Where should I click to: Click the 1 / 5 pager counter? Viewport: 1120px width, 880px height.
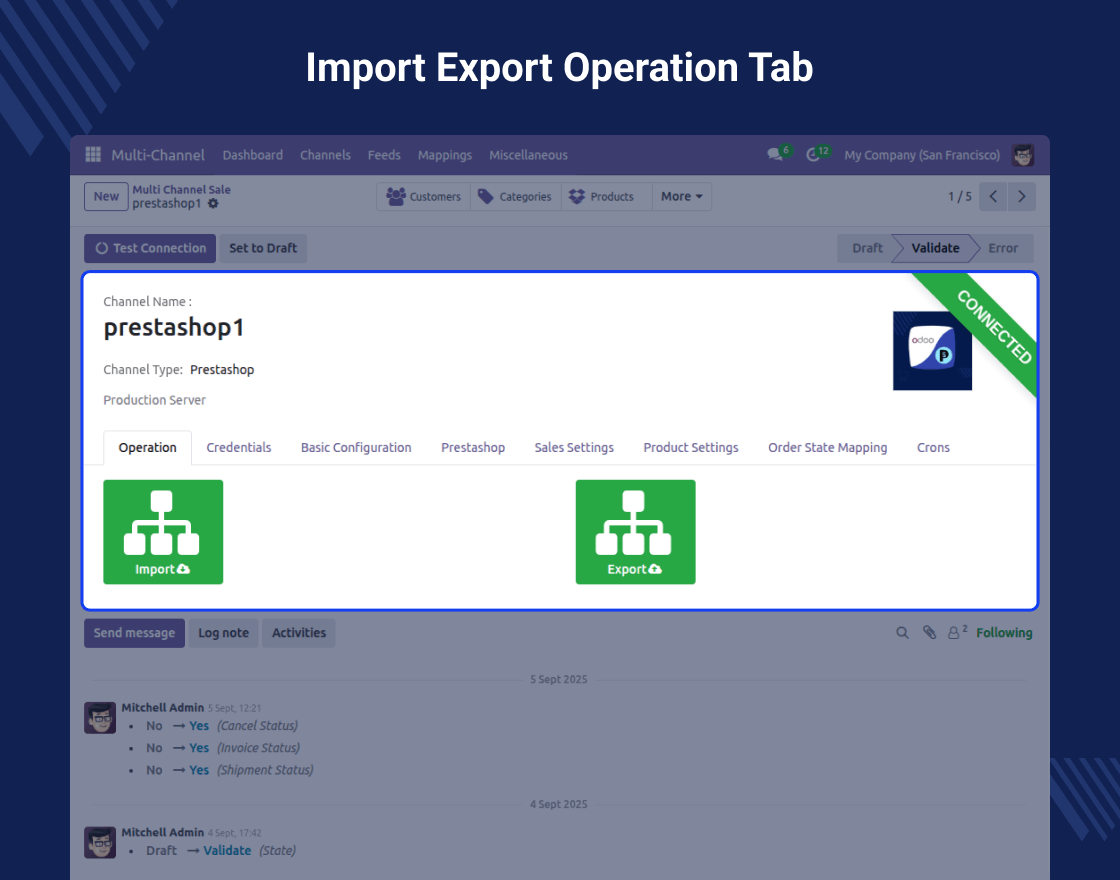[959, 196]
